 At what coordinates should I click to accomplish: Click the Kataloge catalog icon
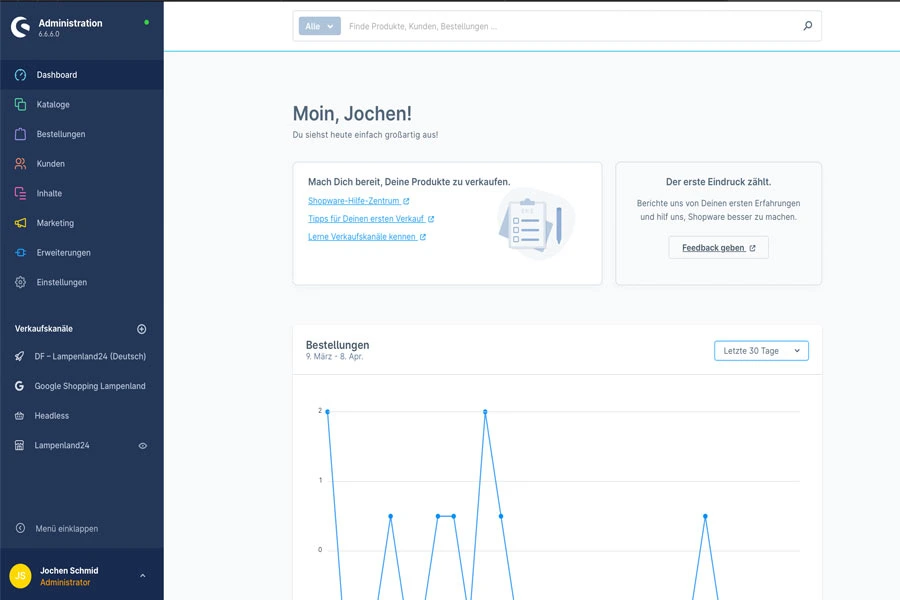tap(21, 104)
